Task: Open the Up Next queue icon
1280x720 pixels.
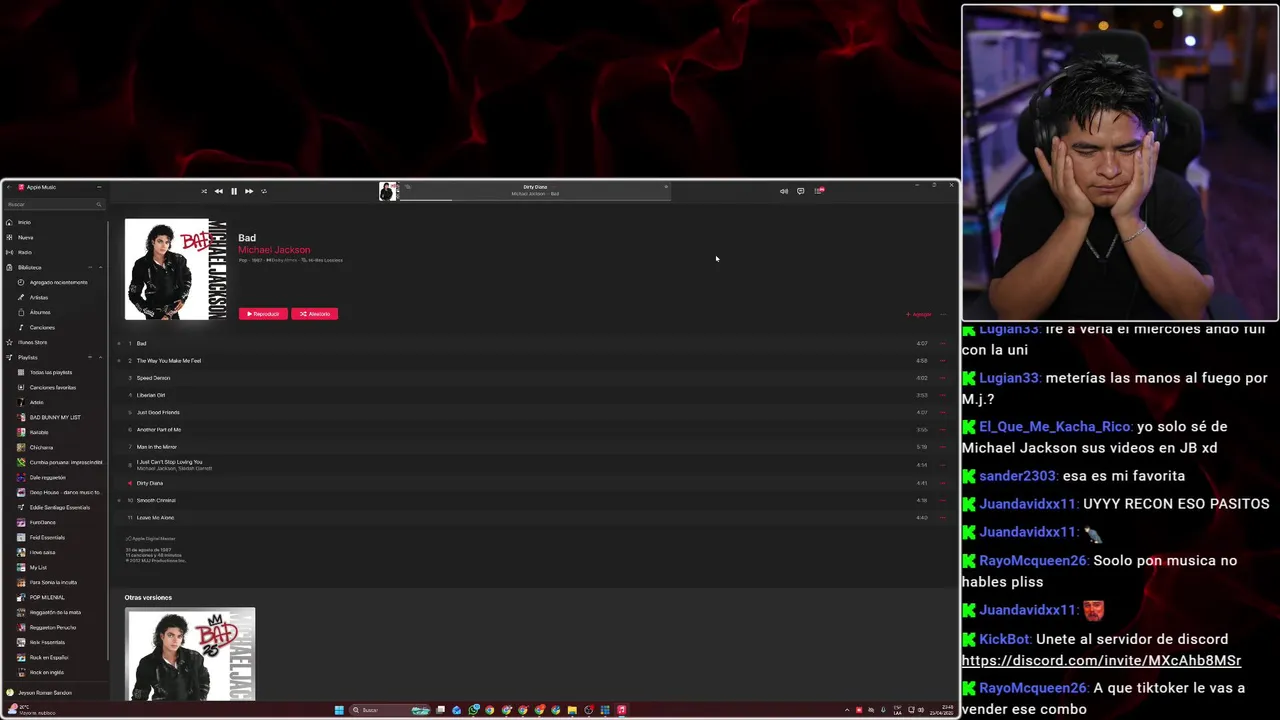Action: pyautogui.click(x=819, y=191)
